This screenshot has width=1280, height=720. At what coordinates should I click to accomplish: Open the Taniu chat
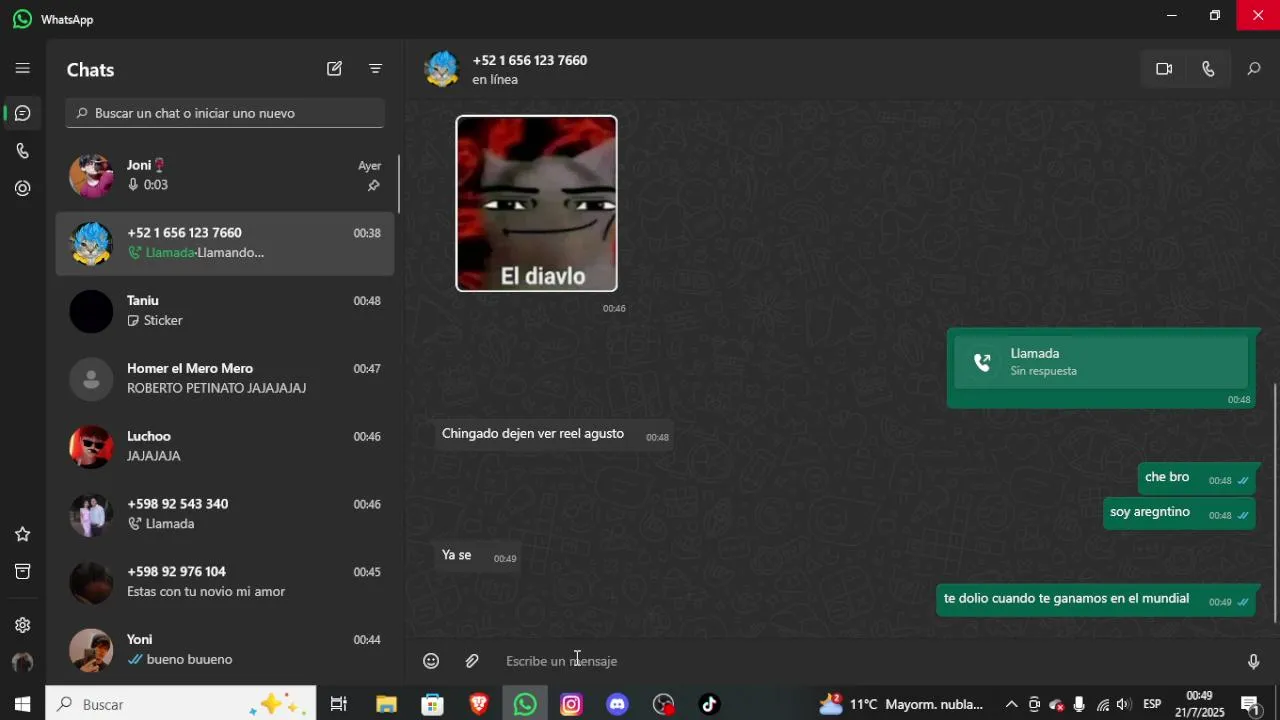coord(225,311)
